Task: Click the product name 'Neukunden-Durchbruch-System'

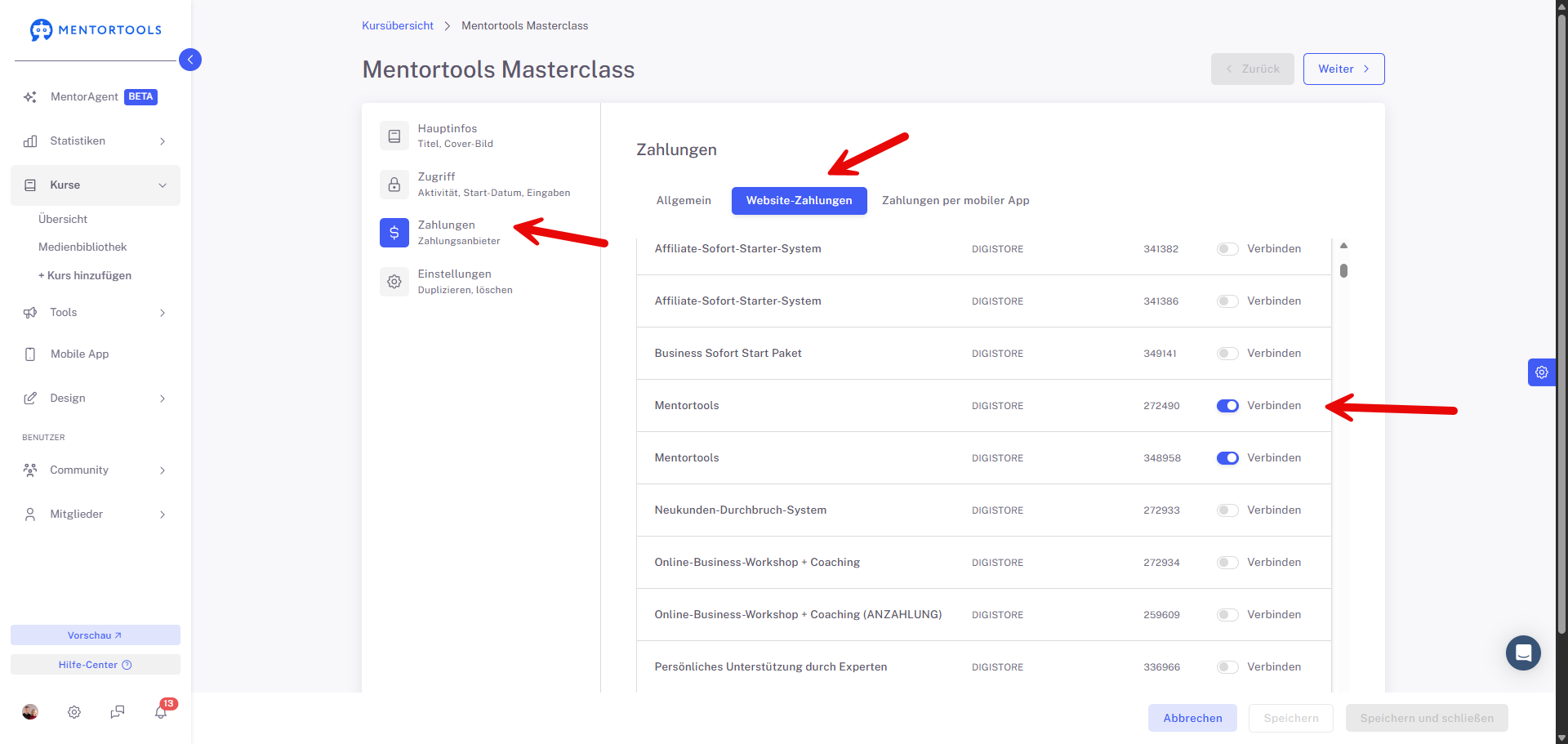Action: (740, 510)
